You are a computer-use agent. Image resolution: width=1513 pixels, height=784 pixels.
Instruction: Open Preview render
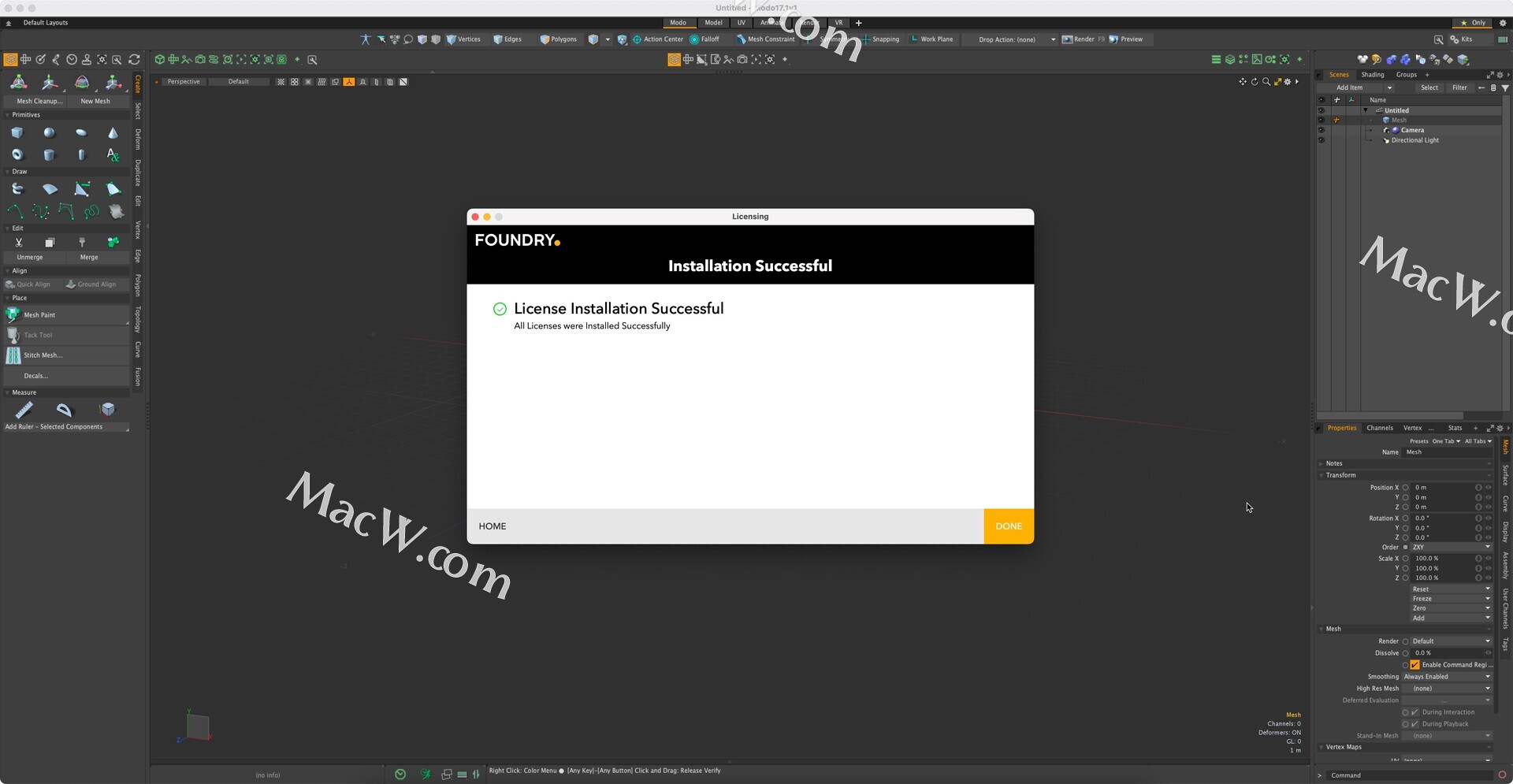coord(1126,39)
